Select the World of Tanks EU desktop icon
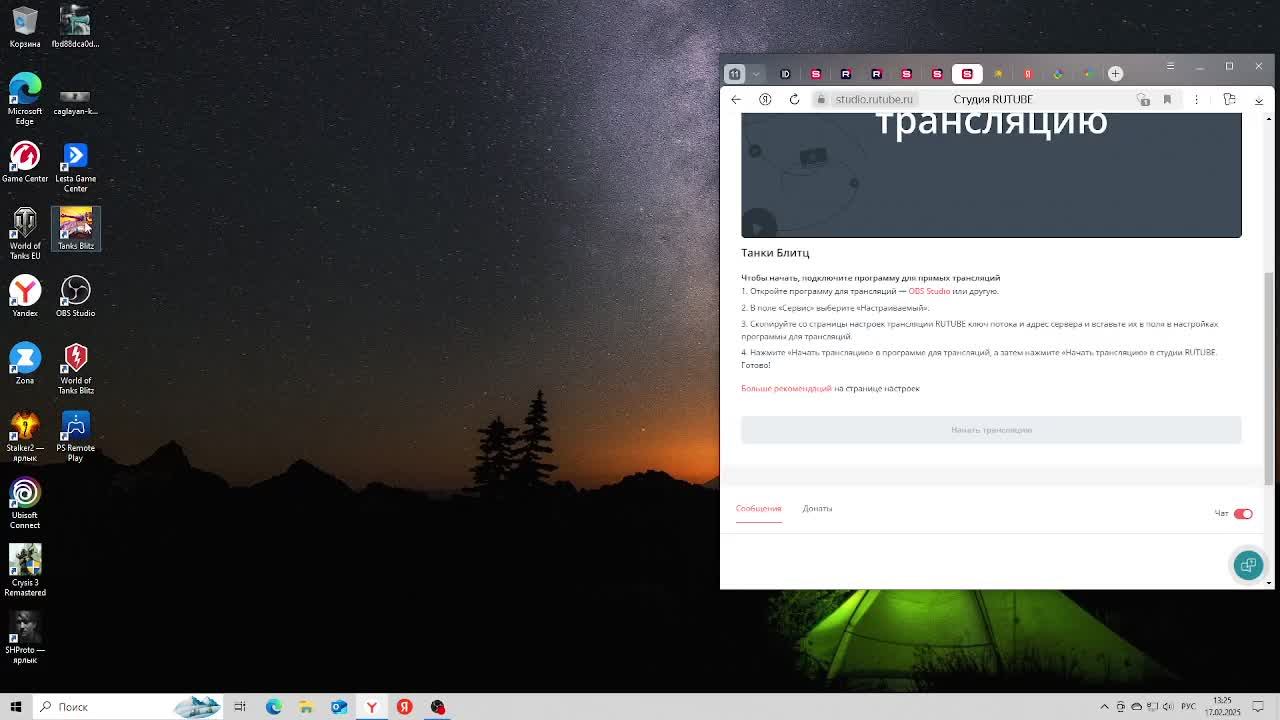Screen dimensions: 1280x720 coord(25,233)
